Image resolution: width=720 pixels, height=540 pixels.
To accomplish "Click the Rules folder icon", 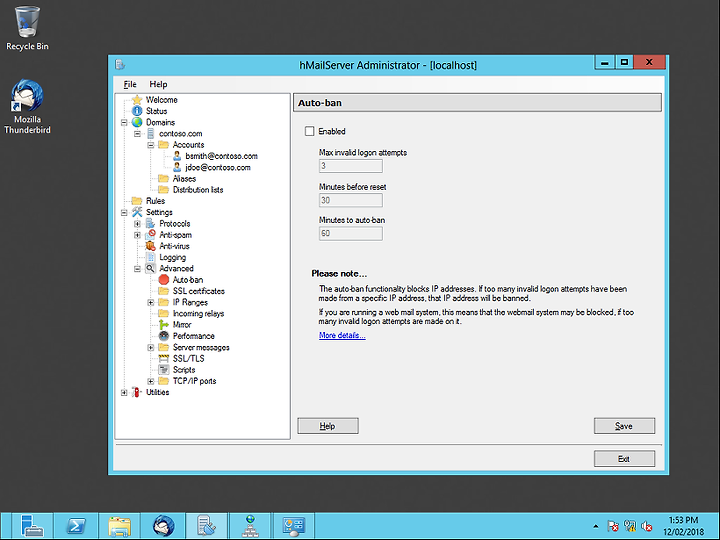I will [x=137, y=201].
